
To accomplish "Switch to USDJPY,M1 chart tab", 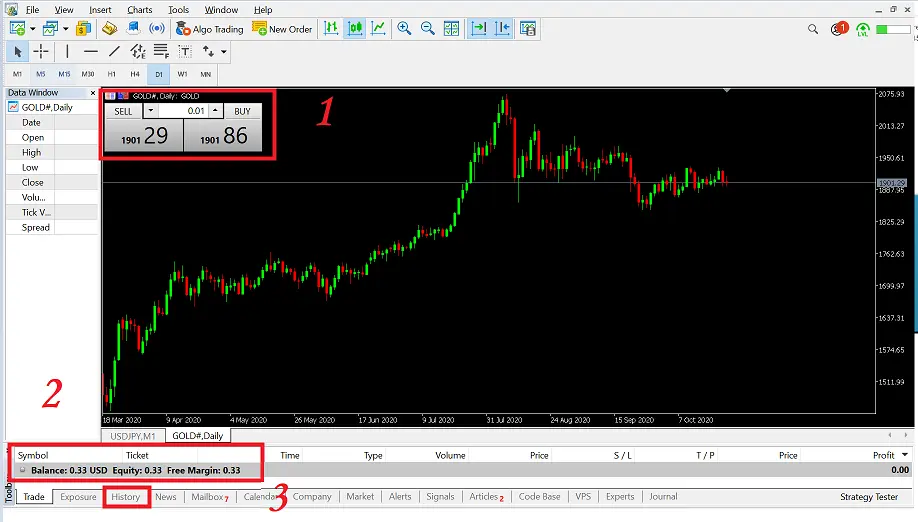I will [x=133, y=435].
